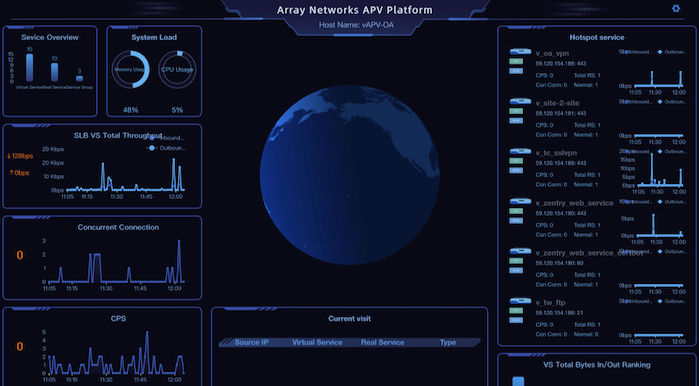Select the Source IP column header
699x386 pixels.
coord(251,342)
